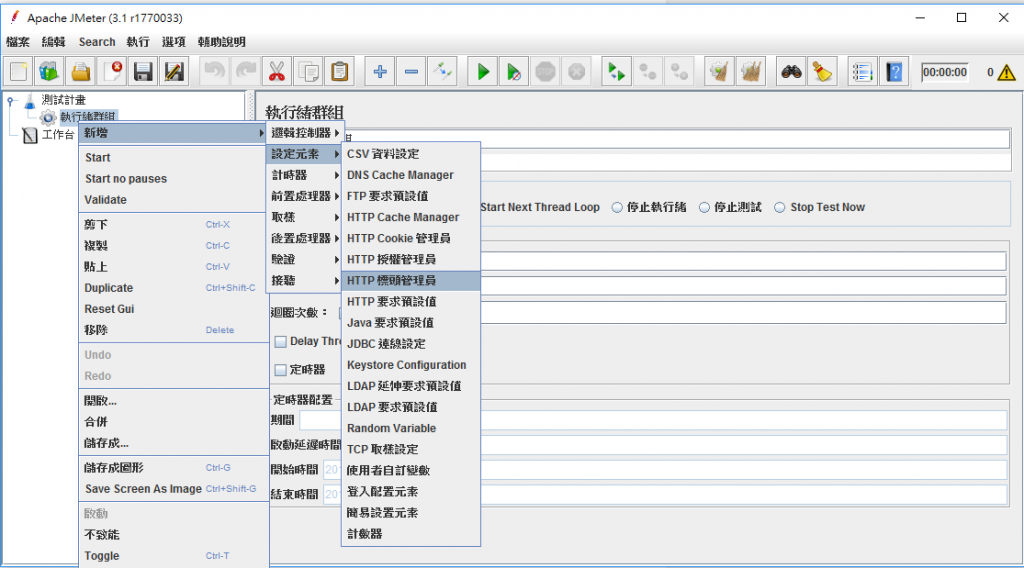Click the Undo arrow icon in the toolbar
This screenshot has width=1024, height=568.
(x=214, y=72)
